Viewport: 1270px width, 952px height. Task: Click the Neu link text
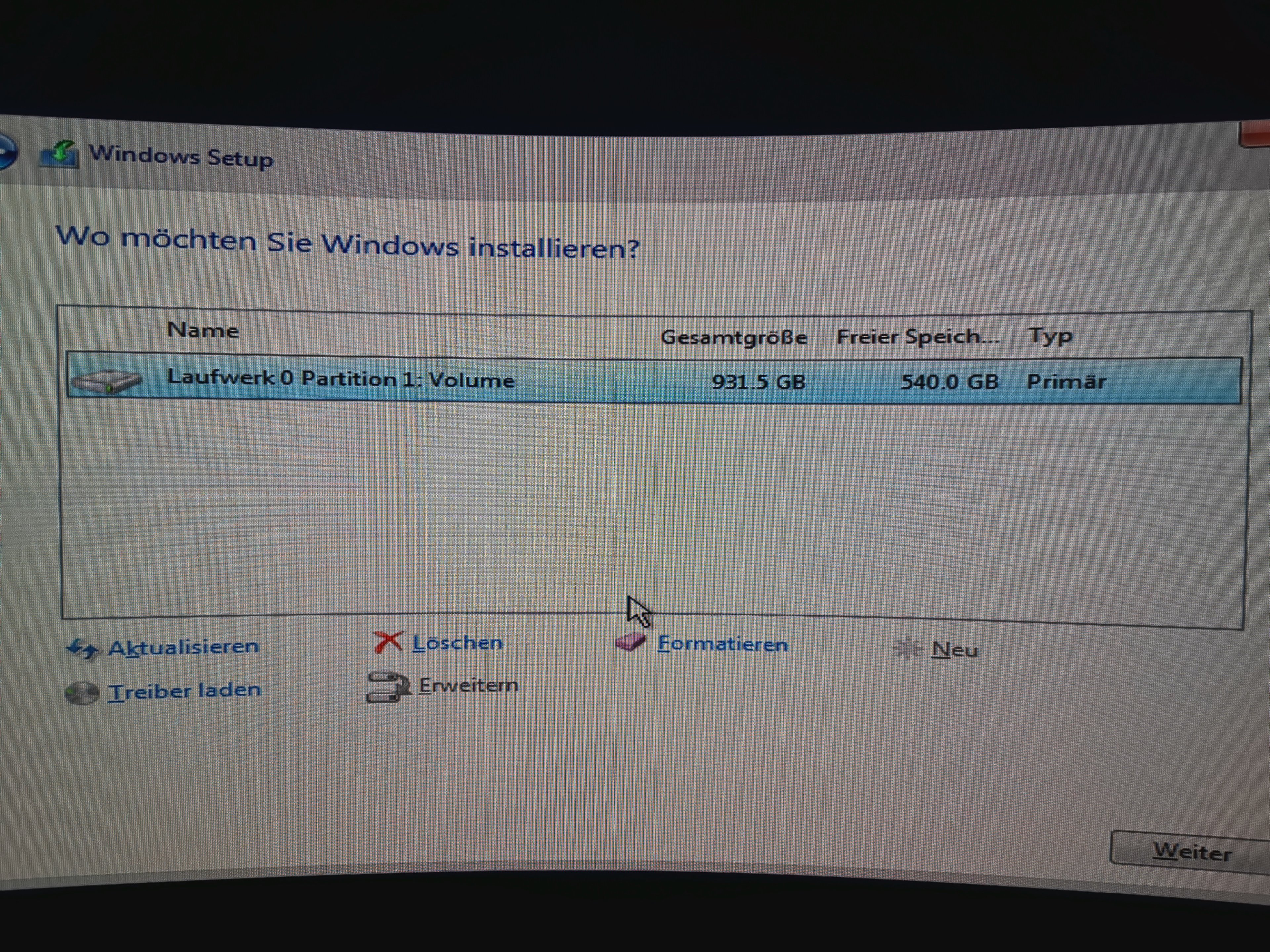[x=954, y=650]
